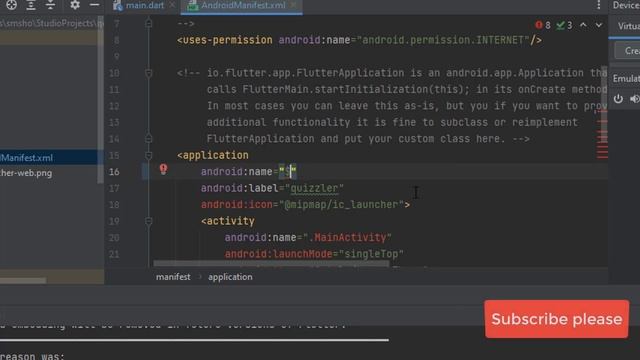Go to next highlighted error arrow
The image size is (640, 360).
(598, 25)
